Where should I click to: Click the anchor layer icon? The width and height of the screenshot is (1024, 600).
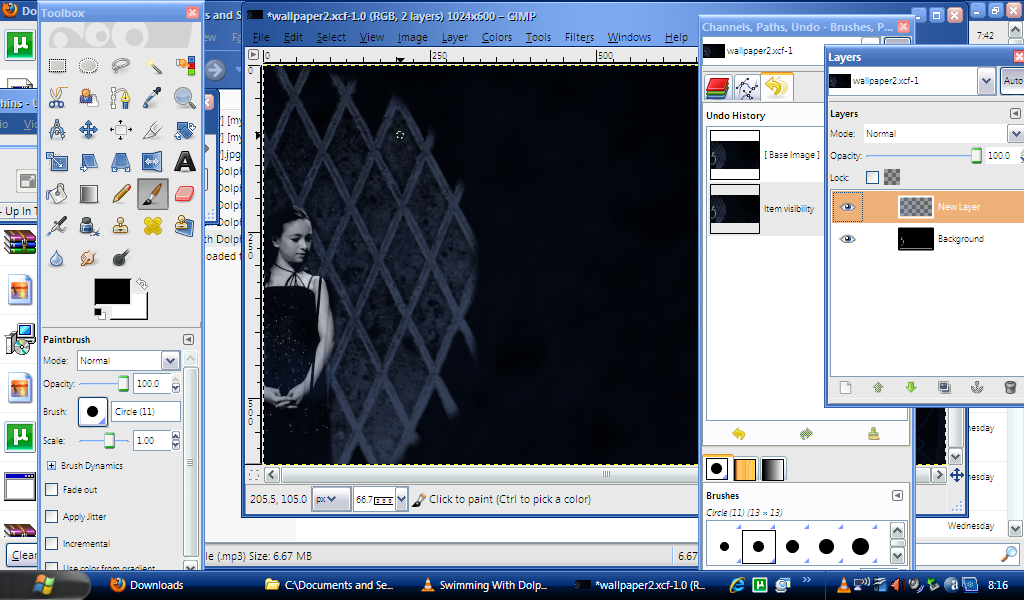point(977,388)
